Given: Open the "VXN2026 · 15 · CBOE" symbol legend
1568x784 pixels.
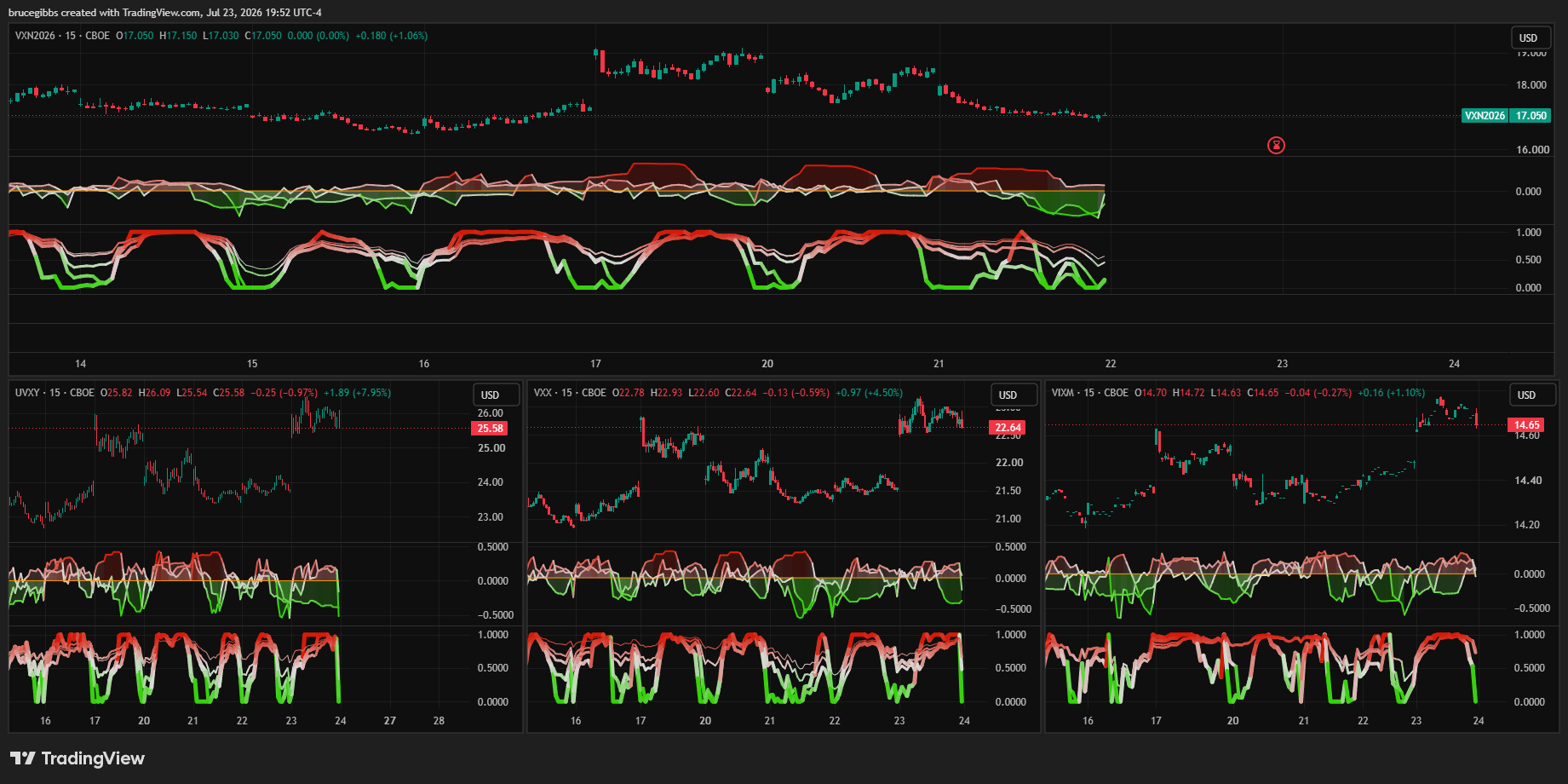Looking at the screenshot, I should click(62, 36).
